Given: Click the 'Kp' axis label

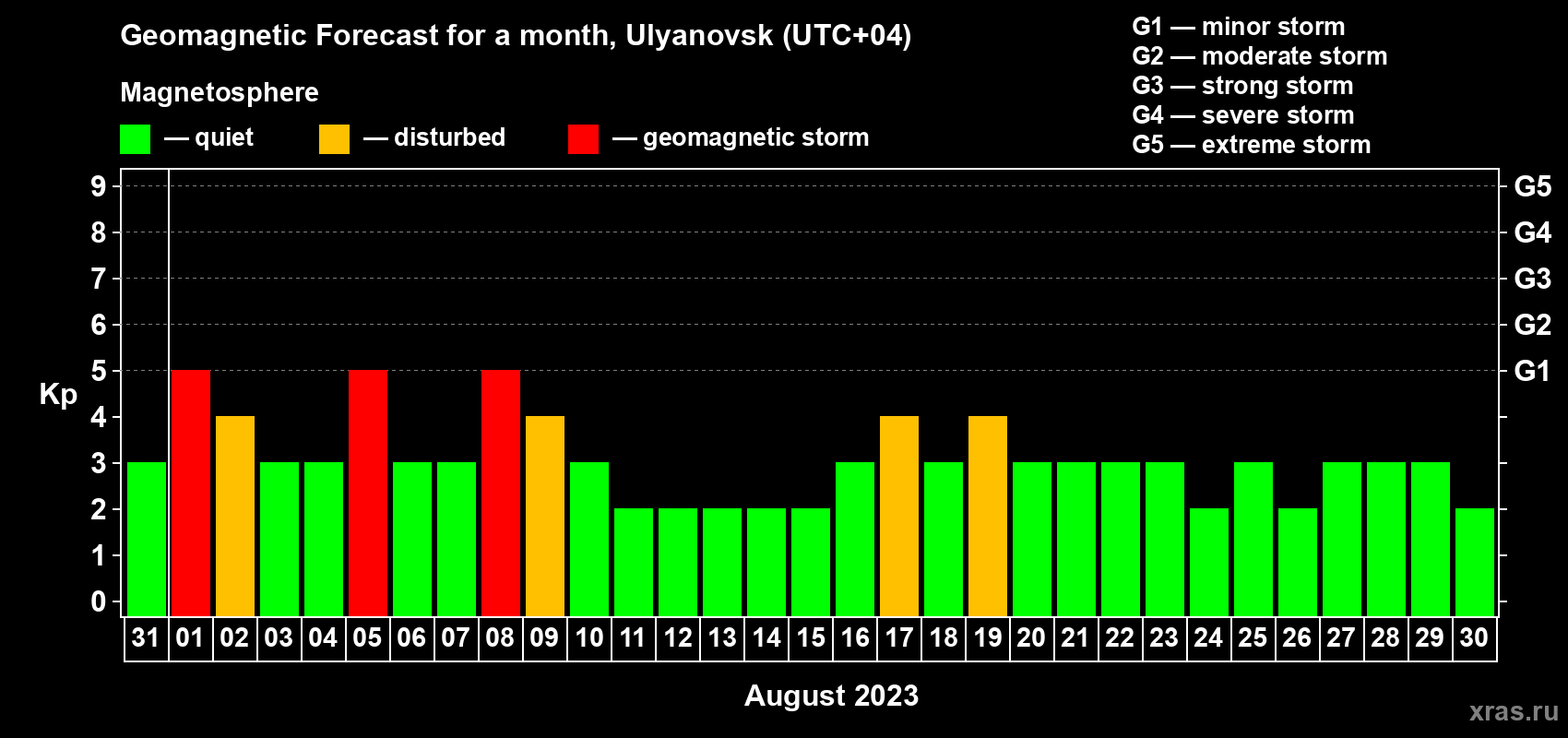Looking at the screenshot, I should tap(58, 395).
